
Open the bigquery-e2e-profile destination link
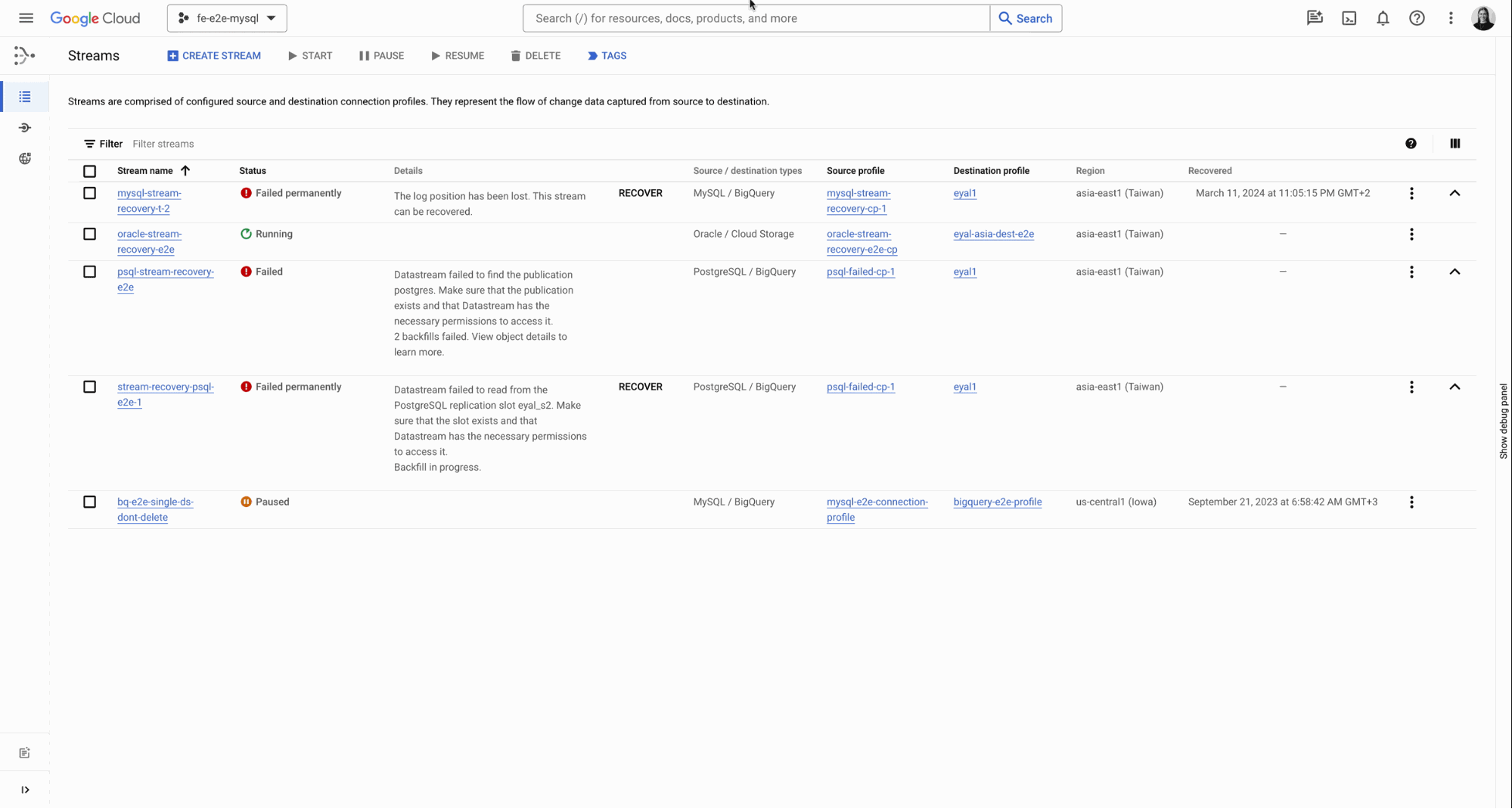pos(997,503)
